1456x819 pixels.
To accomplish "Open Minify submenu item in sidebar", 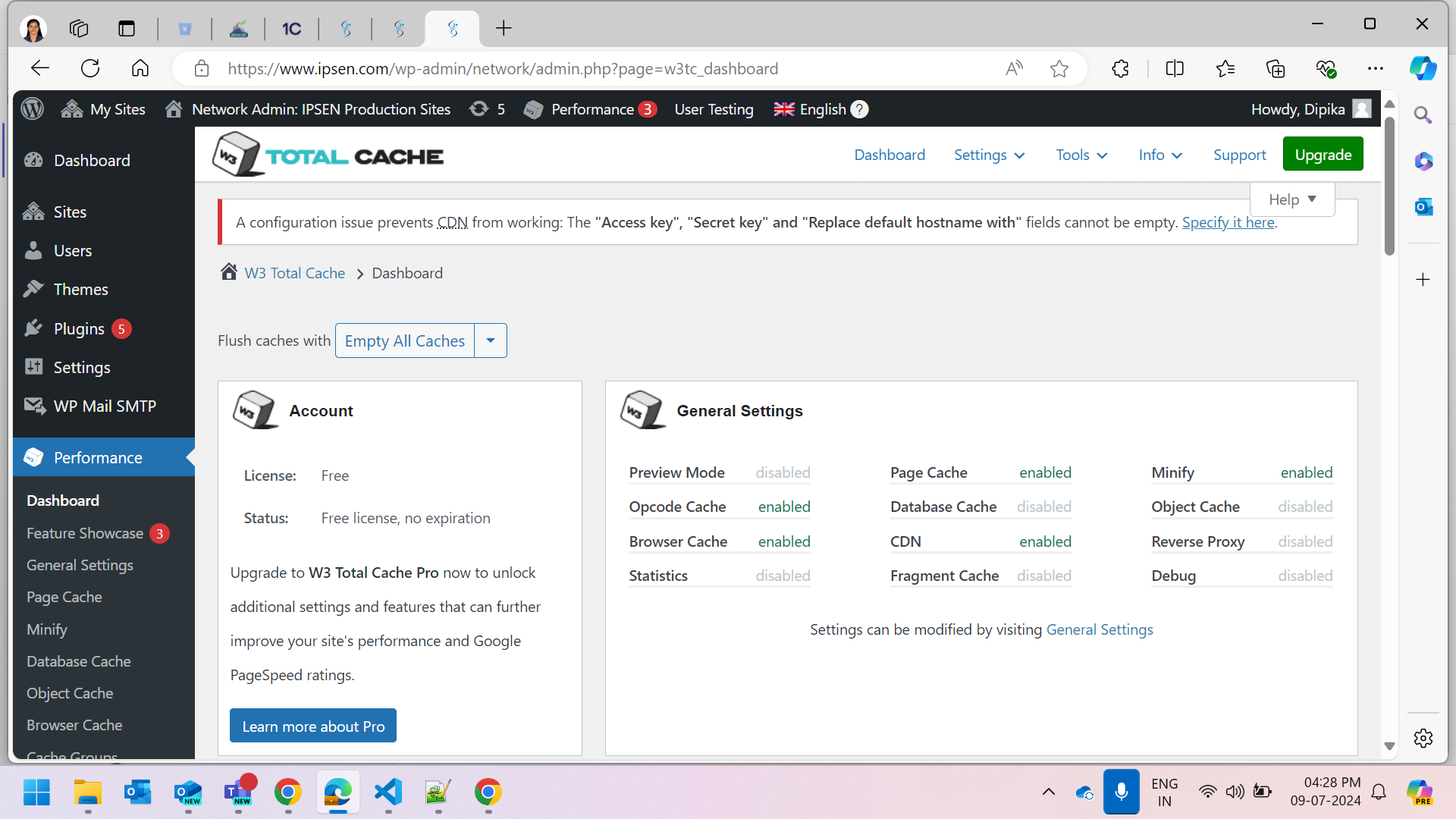I will pyautogui.click(x=47, y=629).
